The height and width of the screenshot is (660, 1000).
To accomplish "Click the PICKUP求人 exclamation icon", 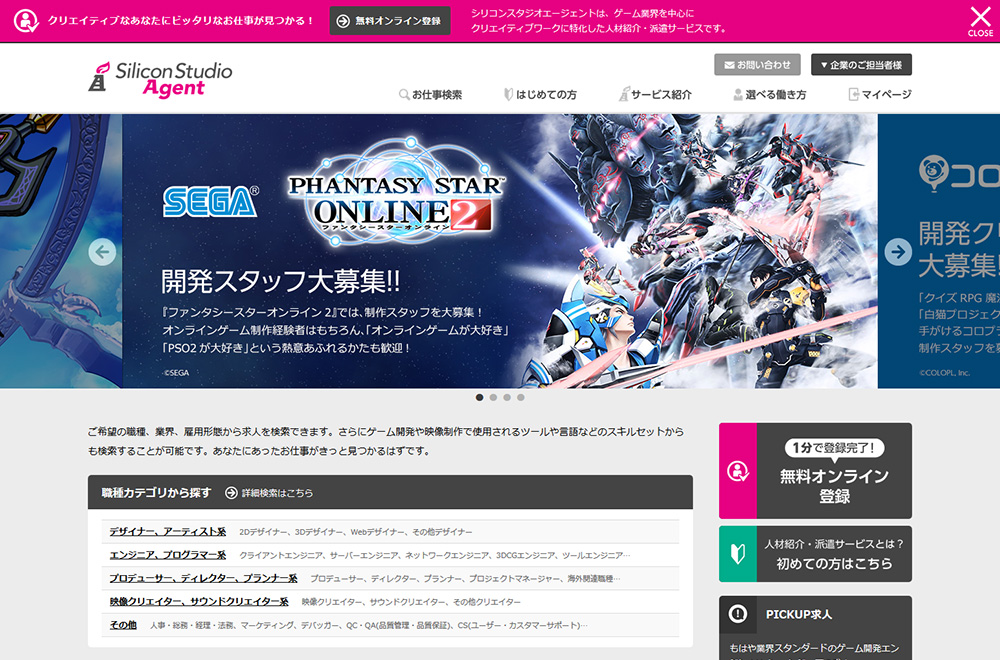I will click(x=738, y=614).
